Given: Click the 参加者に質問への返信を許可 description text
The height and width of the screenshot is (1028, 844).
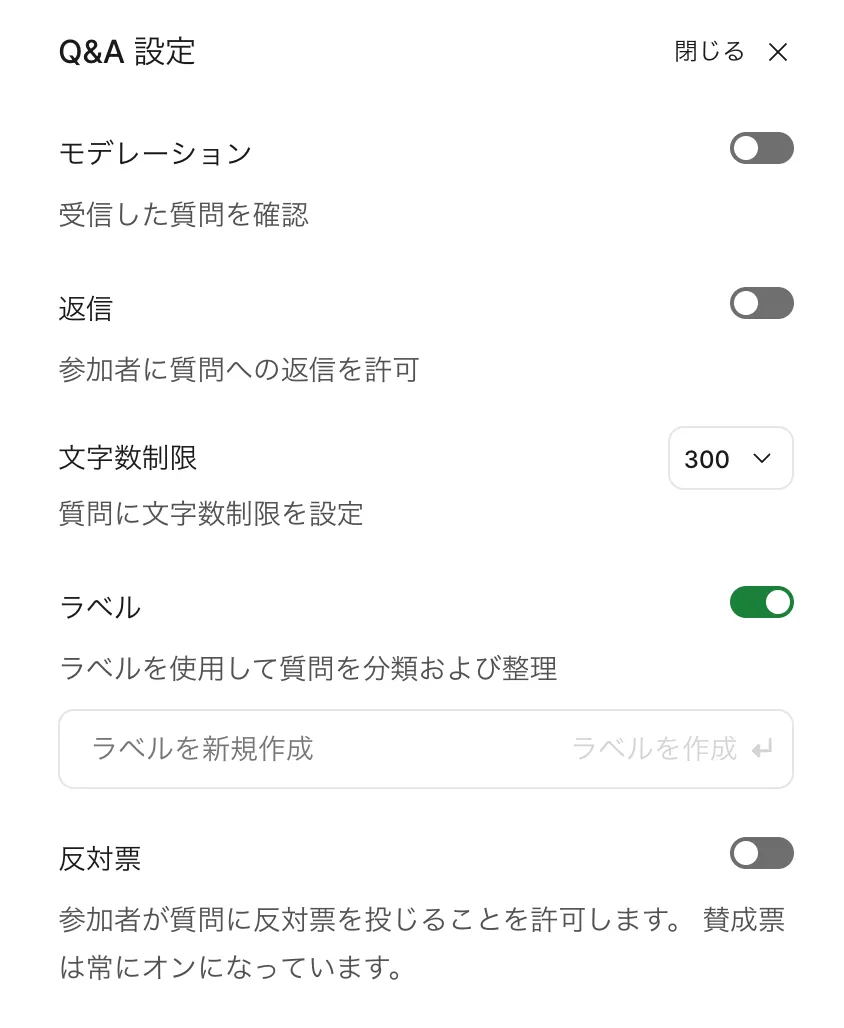Looking at the screenshot, I should pos(238,370).
